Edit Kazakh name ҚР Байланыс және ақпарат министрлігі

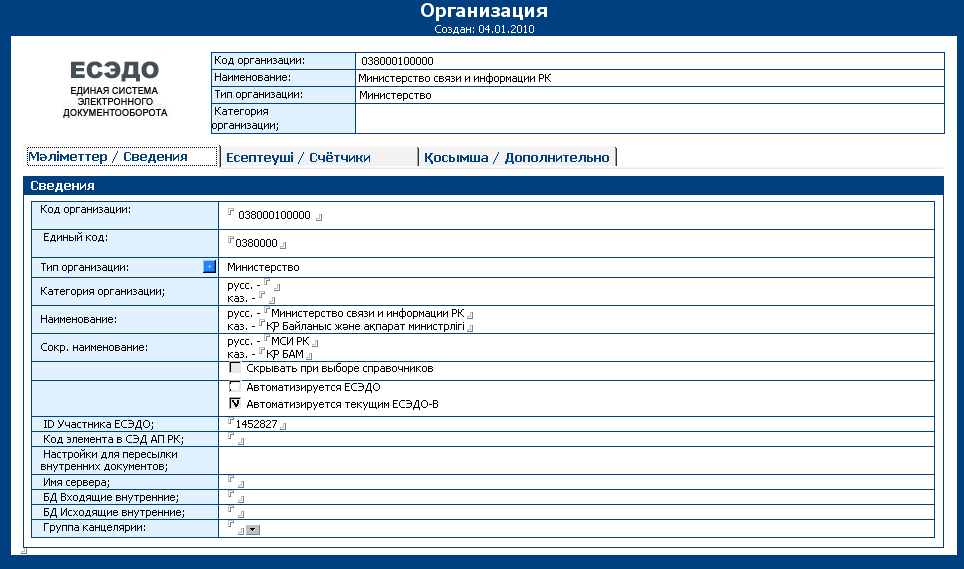coord(366,326)
